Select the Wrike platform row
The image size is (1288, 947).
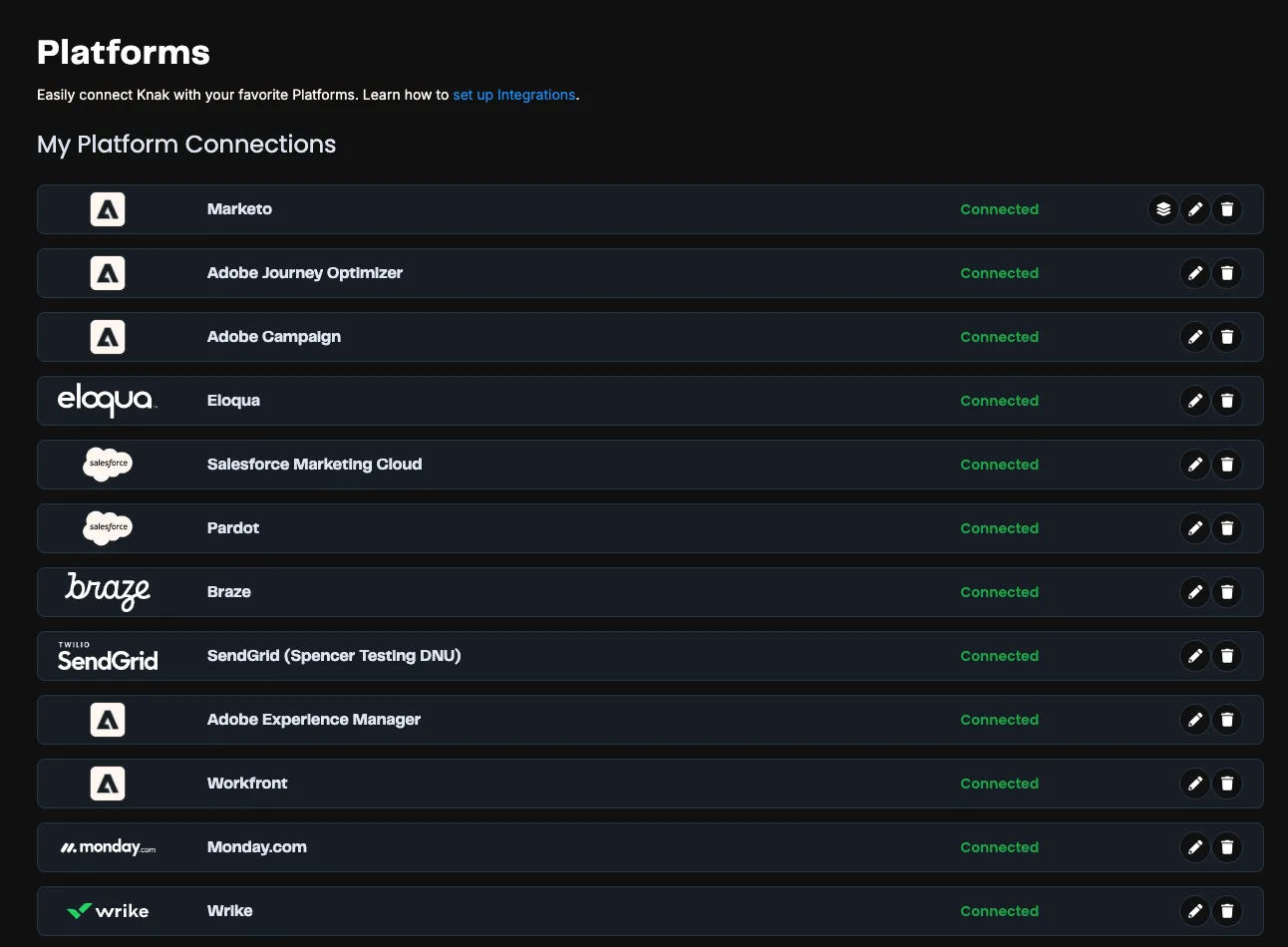pyautogui.click(x=598, y=910)
